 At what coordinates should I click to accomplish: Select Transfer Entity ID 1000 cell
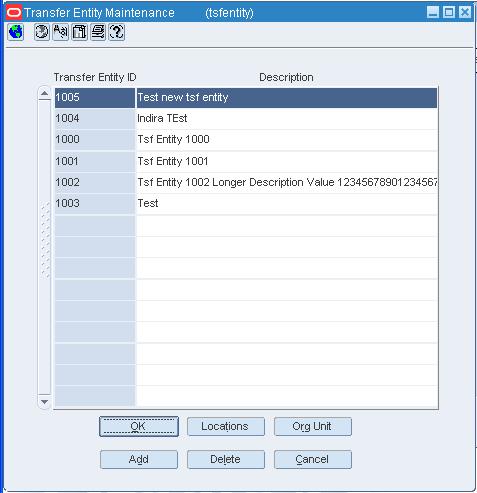click(95, 140)
